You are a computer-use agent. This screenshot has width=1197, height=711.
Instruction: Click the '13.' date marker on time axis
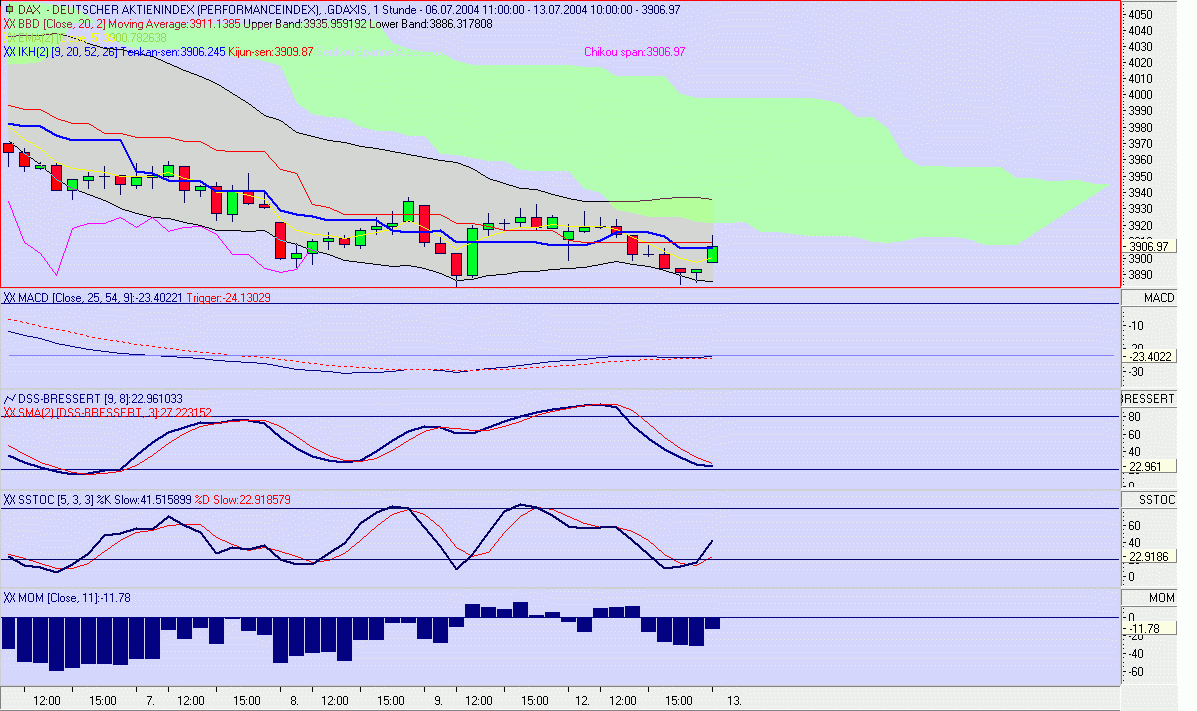pyautogui.click(x=734, y=700)
